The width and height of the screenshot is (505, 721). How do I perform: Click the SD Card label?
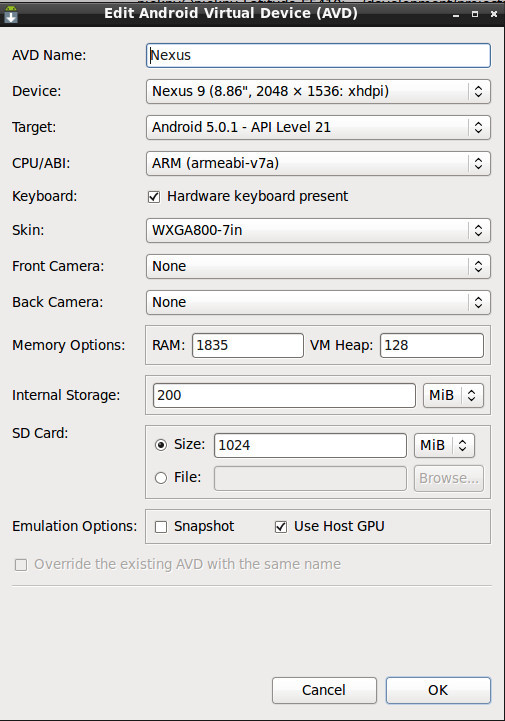[x=40, y=433]
